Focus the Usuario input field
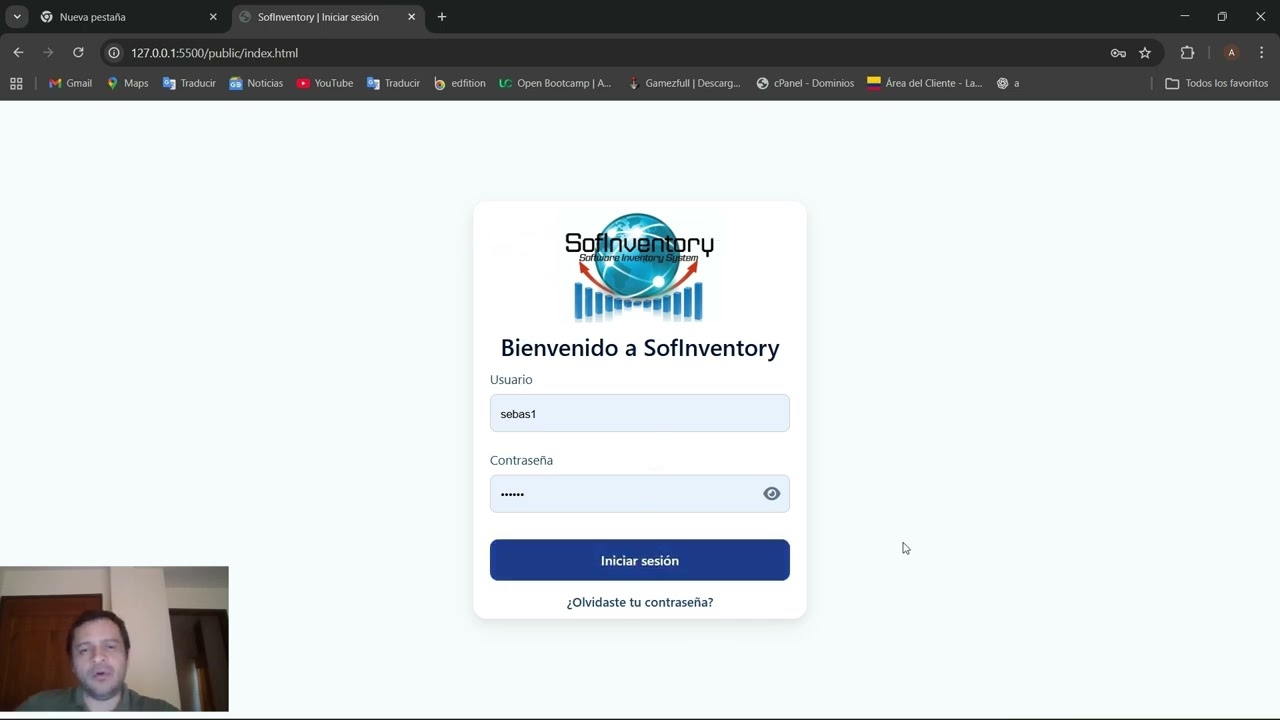The image size is (1280, 720). pyautogui.click(x=640, y=413)
